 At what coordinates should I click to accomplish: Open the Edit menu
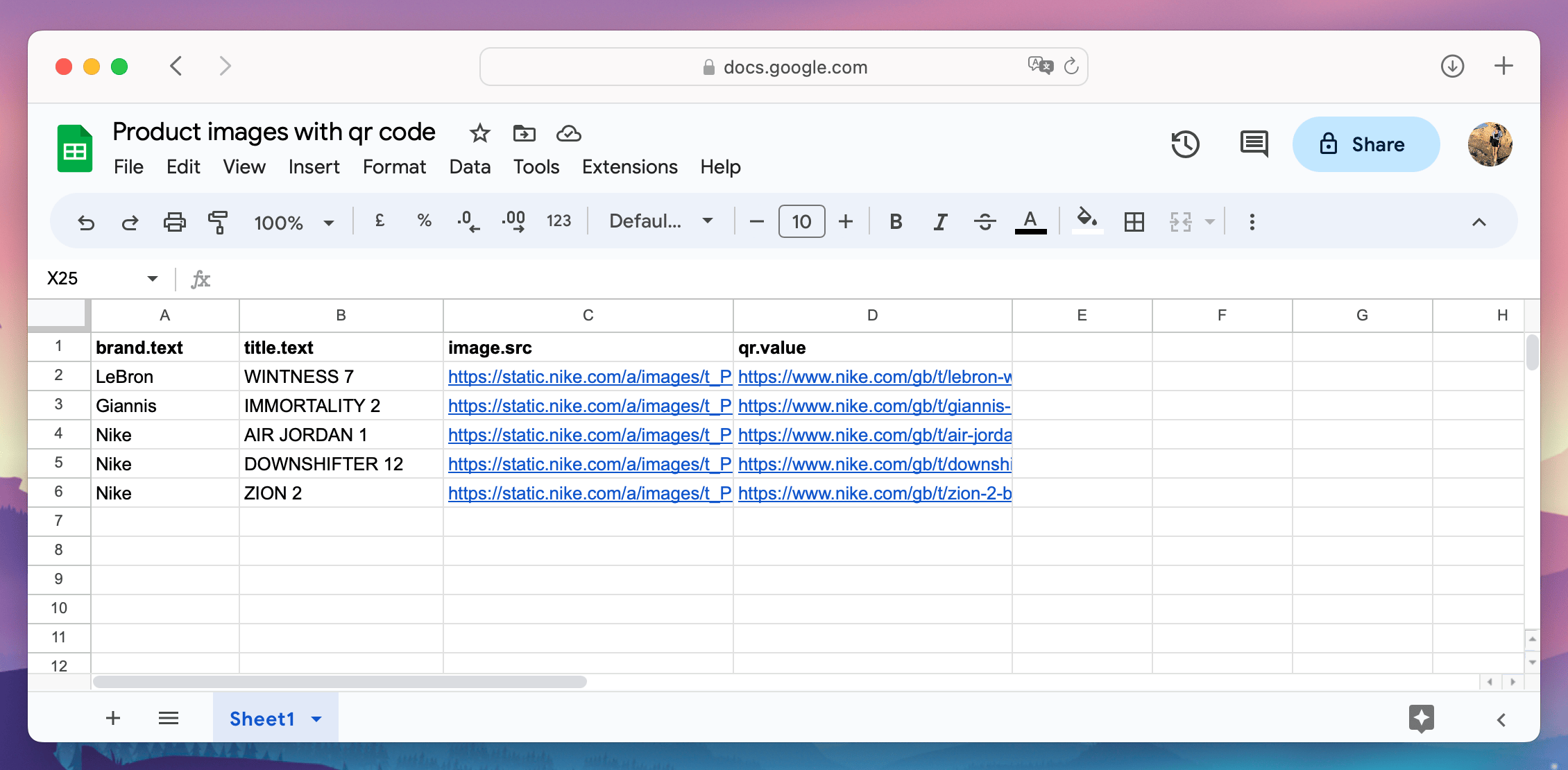coord(183,167)
